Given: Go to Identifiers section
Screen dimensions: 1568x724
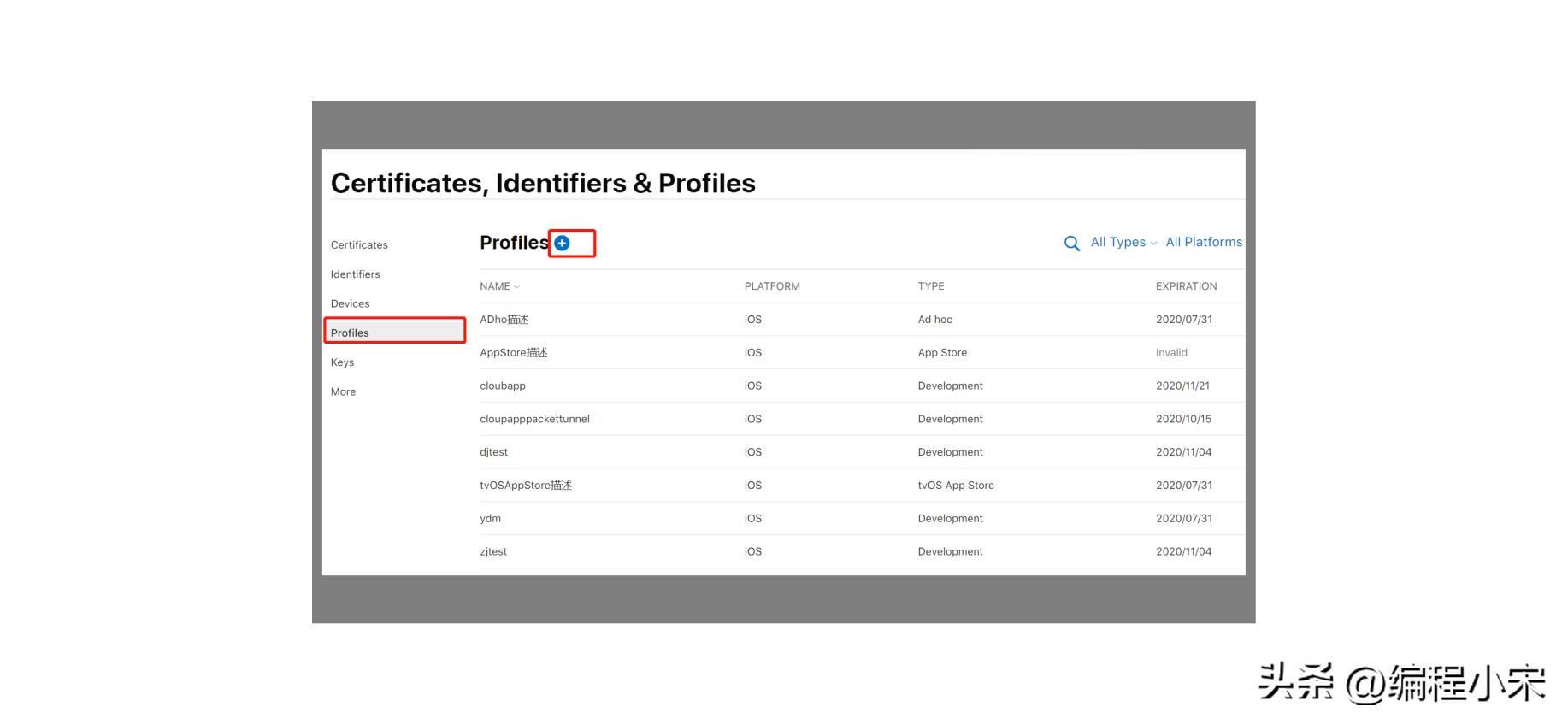Looking at the screenshot, I should tap(355, 274).
